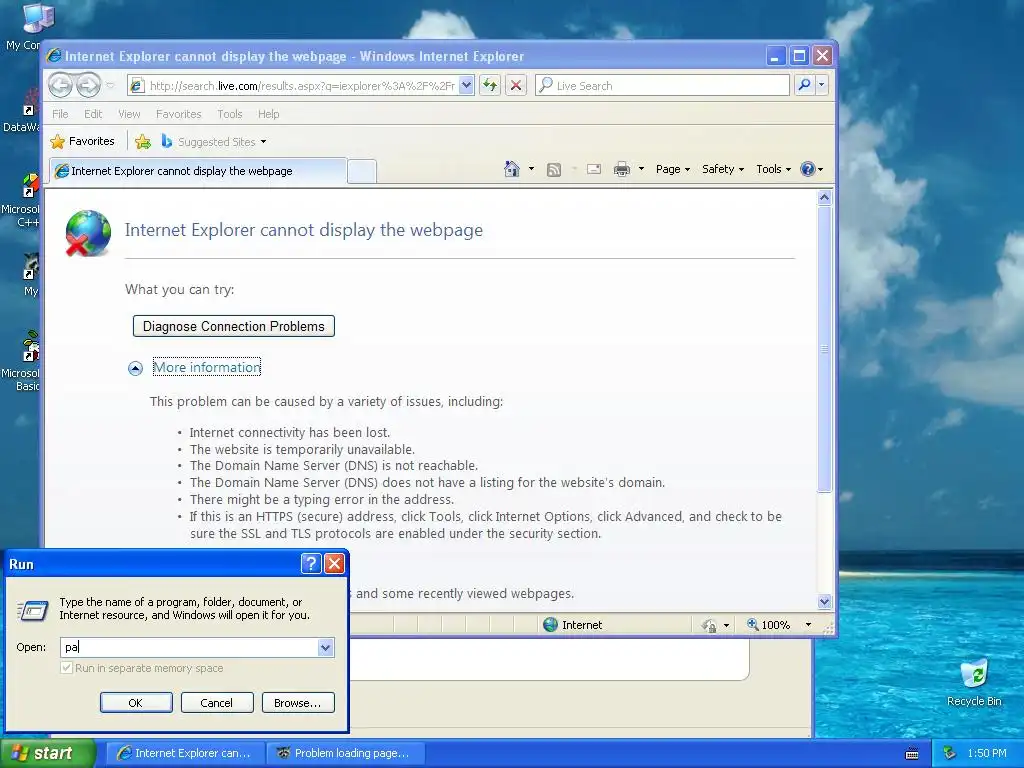The height and width of the screenshot is (768, 1024).
Task: Click the Stop loading red X icon
Action: 516,86
